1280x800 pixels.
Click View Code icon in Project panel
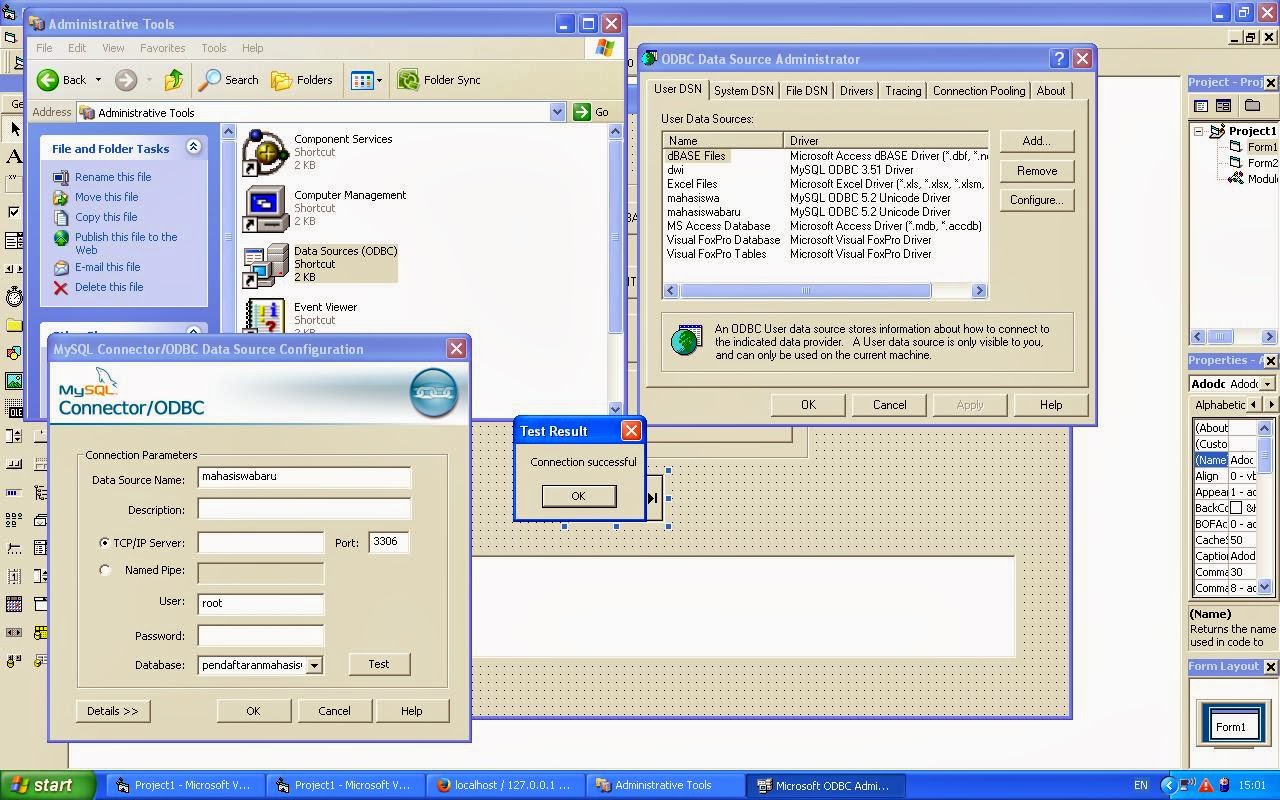1201,106
